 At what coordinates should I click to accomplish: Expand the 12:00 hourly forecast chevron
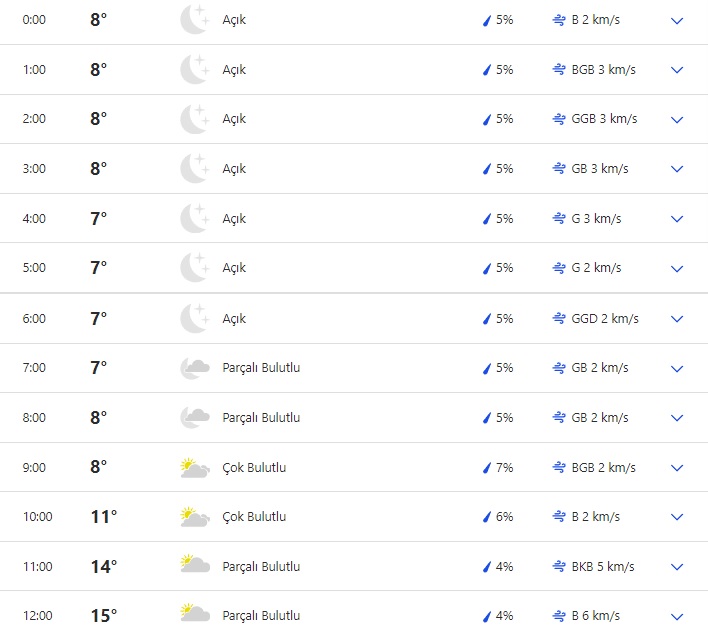[677, 616]
